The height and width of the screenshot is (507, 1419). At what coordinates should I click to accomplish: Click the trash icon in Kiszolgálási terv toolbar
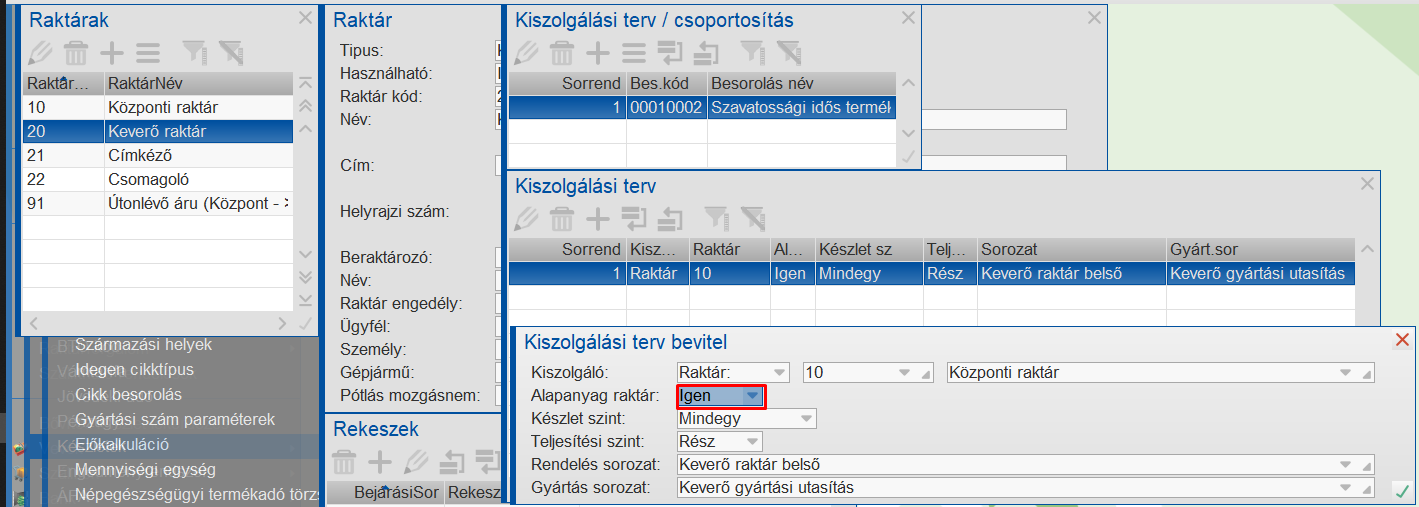(561, 218)
